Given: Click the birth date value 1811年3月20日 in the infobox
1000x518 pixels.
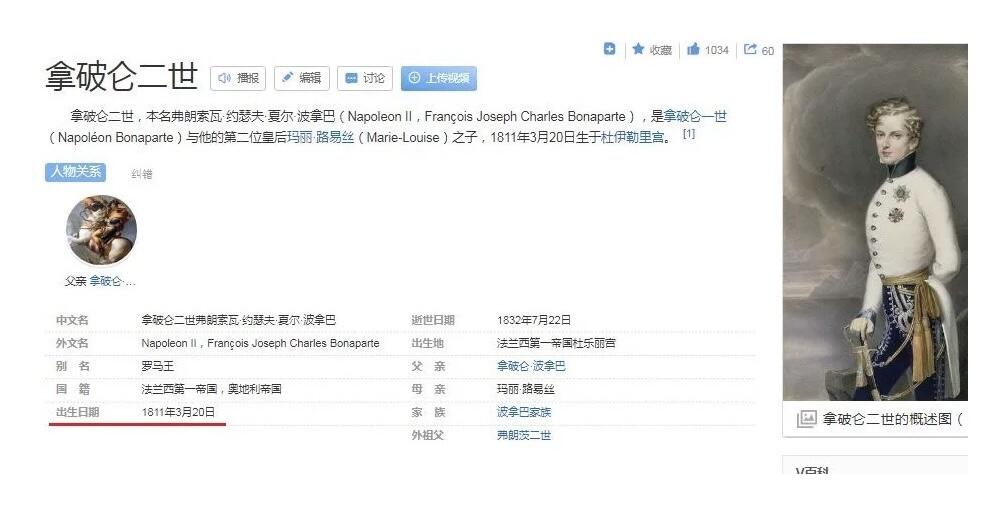Looking at the screenshot, I should (178, 412).
